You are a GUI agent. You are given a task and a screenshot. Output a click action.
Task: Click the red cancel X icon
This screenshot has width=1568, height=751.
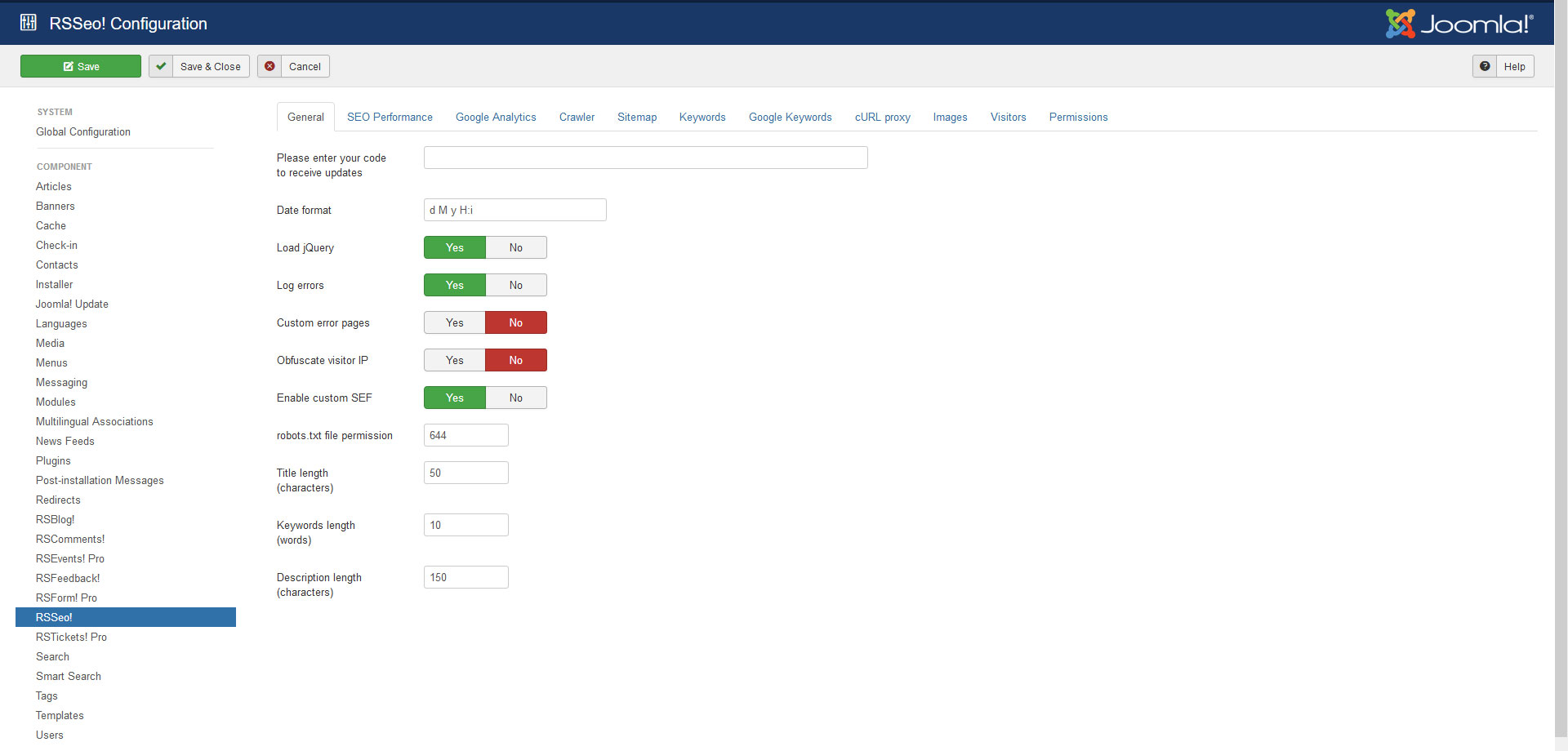(269, 66)
